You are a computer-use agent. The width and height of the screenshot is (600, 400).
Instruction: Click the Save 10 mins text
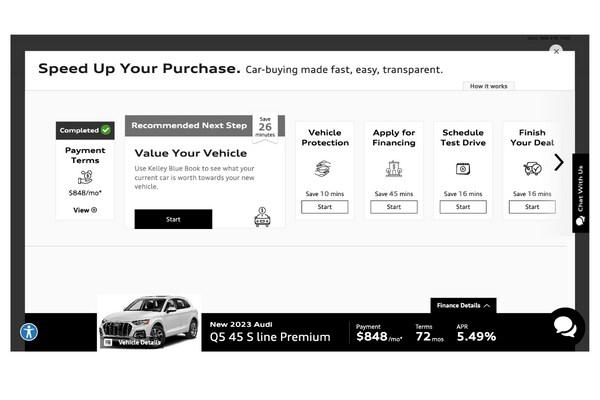[324, 194]
